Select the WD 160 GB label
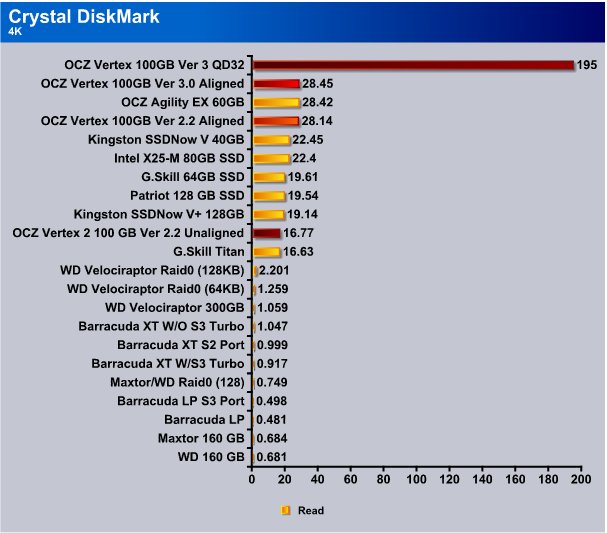This screenshot has width=607, height=533. click(x=211, y=457)
